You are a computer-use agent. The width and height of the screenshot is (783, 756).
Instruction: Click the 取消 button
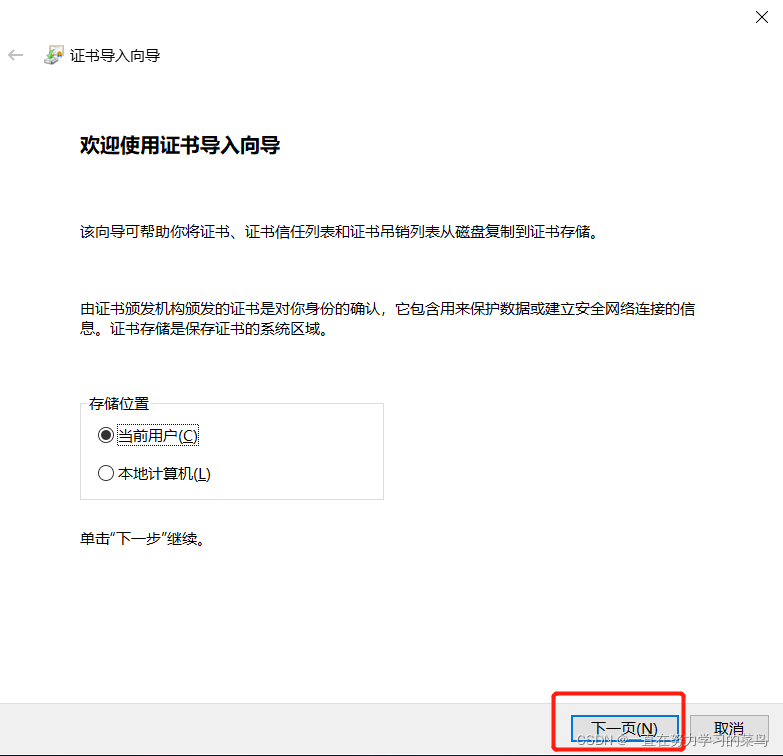pyautogui.click(x=729, y=729)
